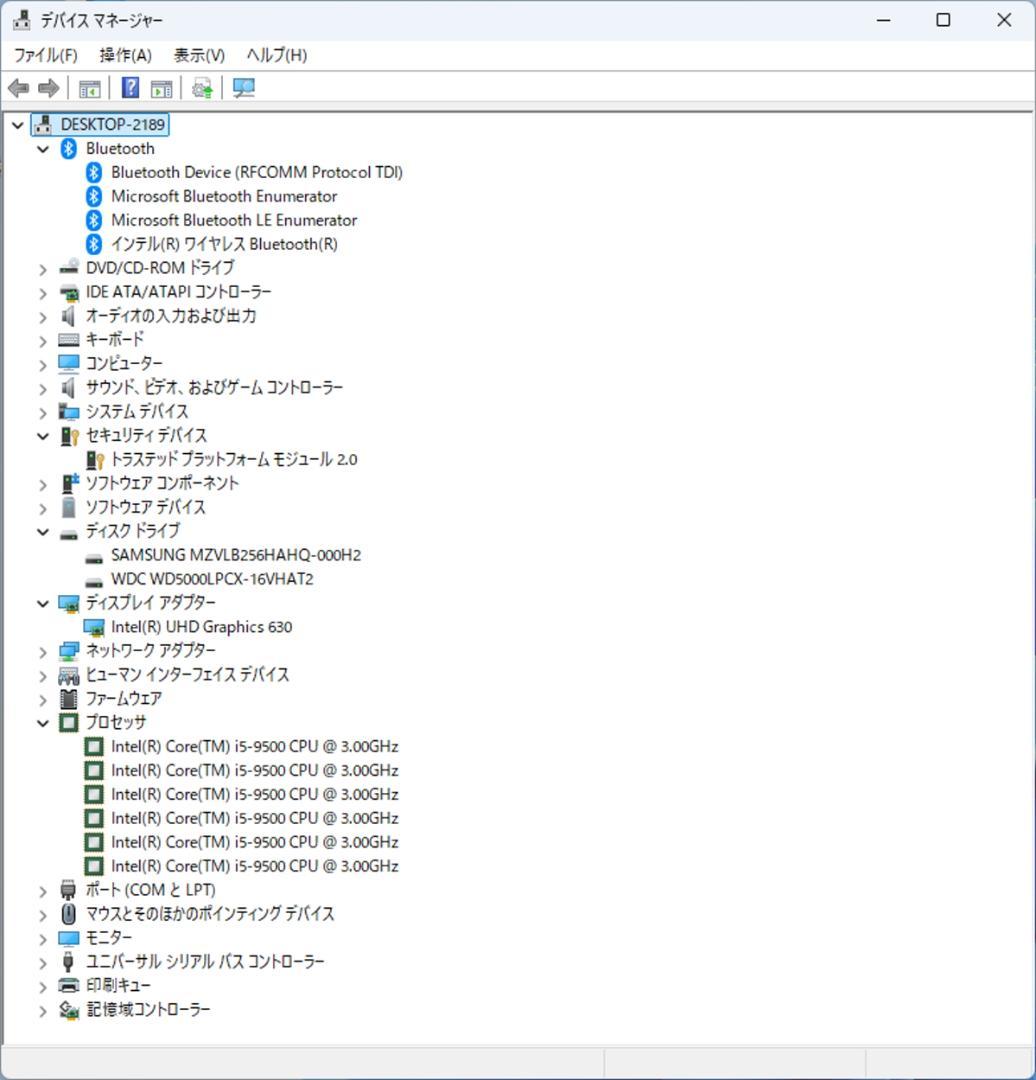Expand the ネットワーク アダプター category
The height and width of the screenshot is (1080, 1036).
point(42,651)
